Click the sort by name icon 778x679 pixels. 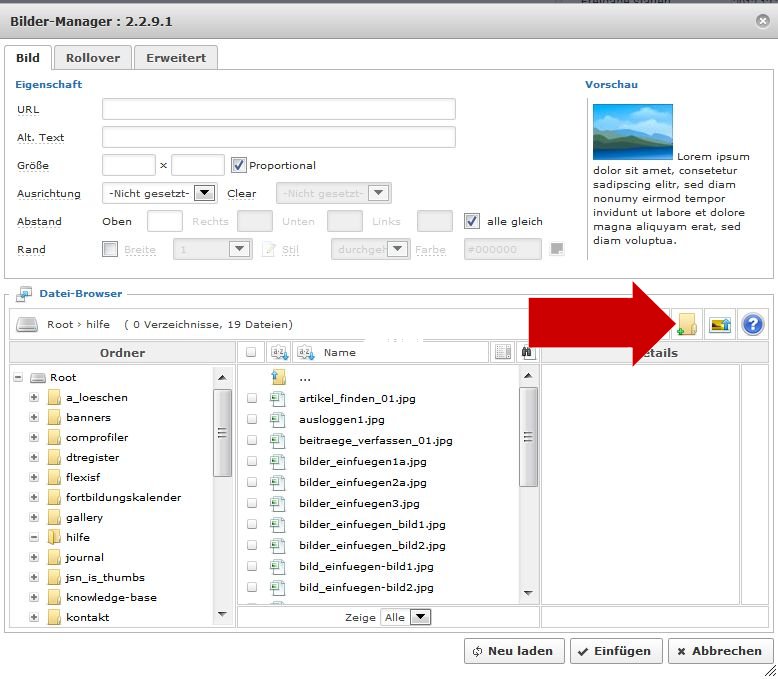tap(306, 352)
